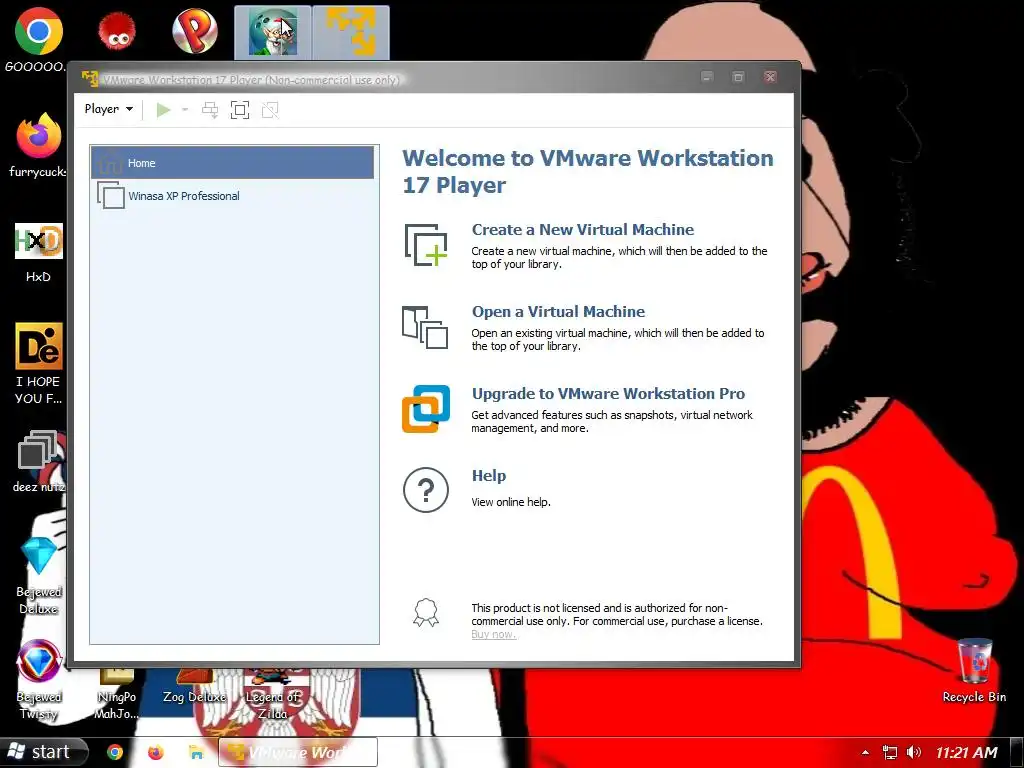This screenshot has width=1024, height=768.
Task: Click the start button
Action: (x=43, y=752)
